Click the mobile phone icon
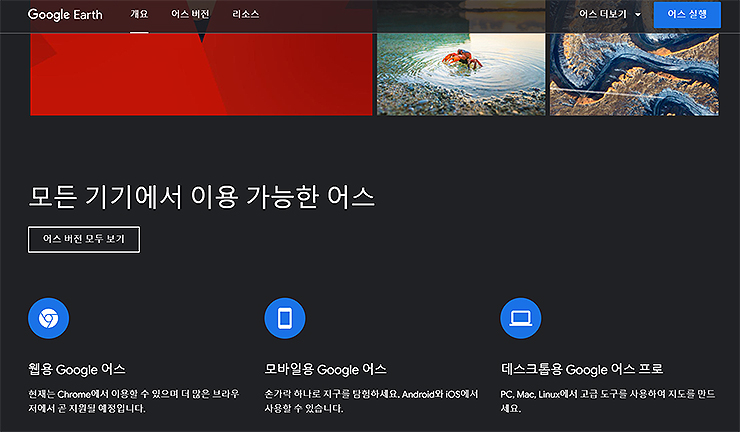 coord(285,318)
